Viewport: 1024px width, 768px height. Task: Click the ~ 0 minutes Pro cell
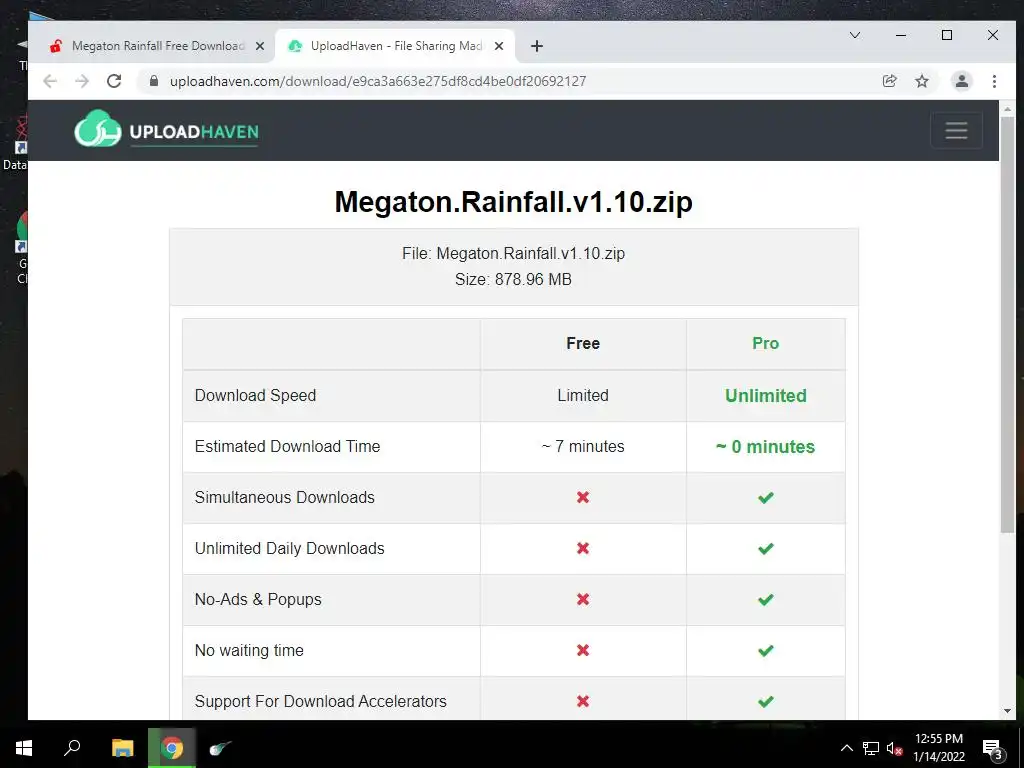pos(765,447)
